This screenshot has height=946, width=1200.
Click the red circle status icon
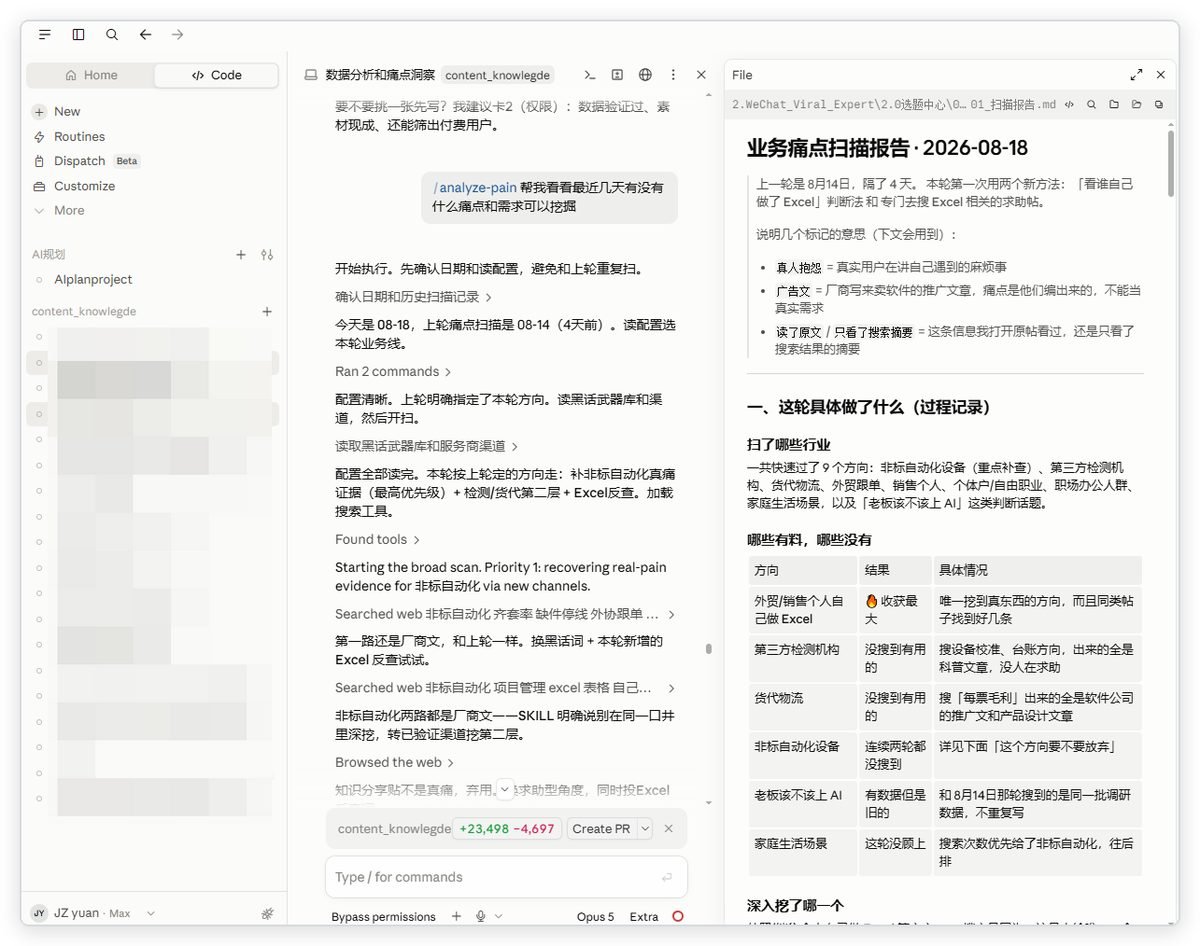coord(678,916)
